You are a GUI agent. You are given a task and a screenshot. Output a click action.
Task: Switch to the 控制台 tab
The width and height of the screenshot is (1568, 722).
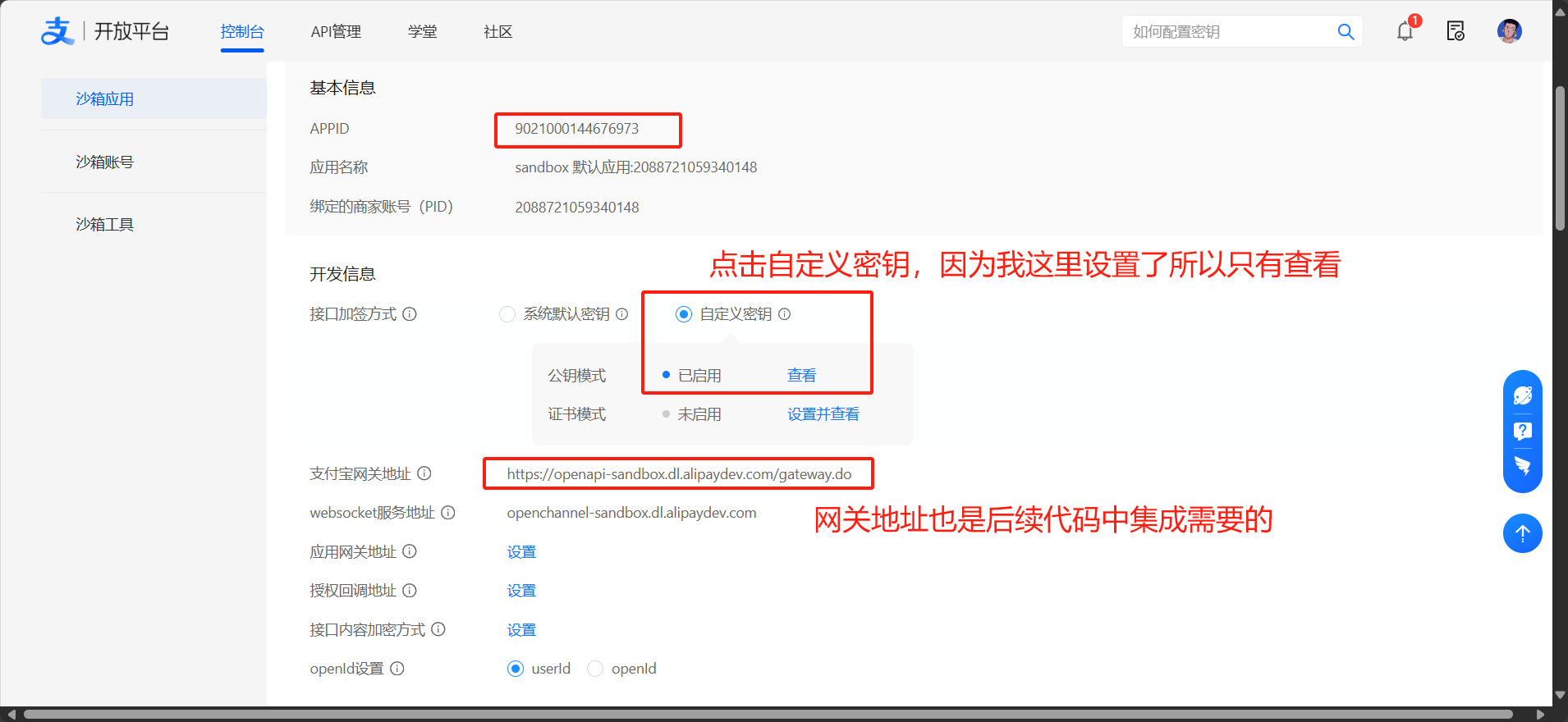pos(242,32)
